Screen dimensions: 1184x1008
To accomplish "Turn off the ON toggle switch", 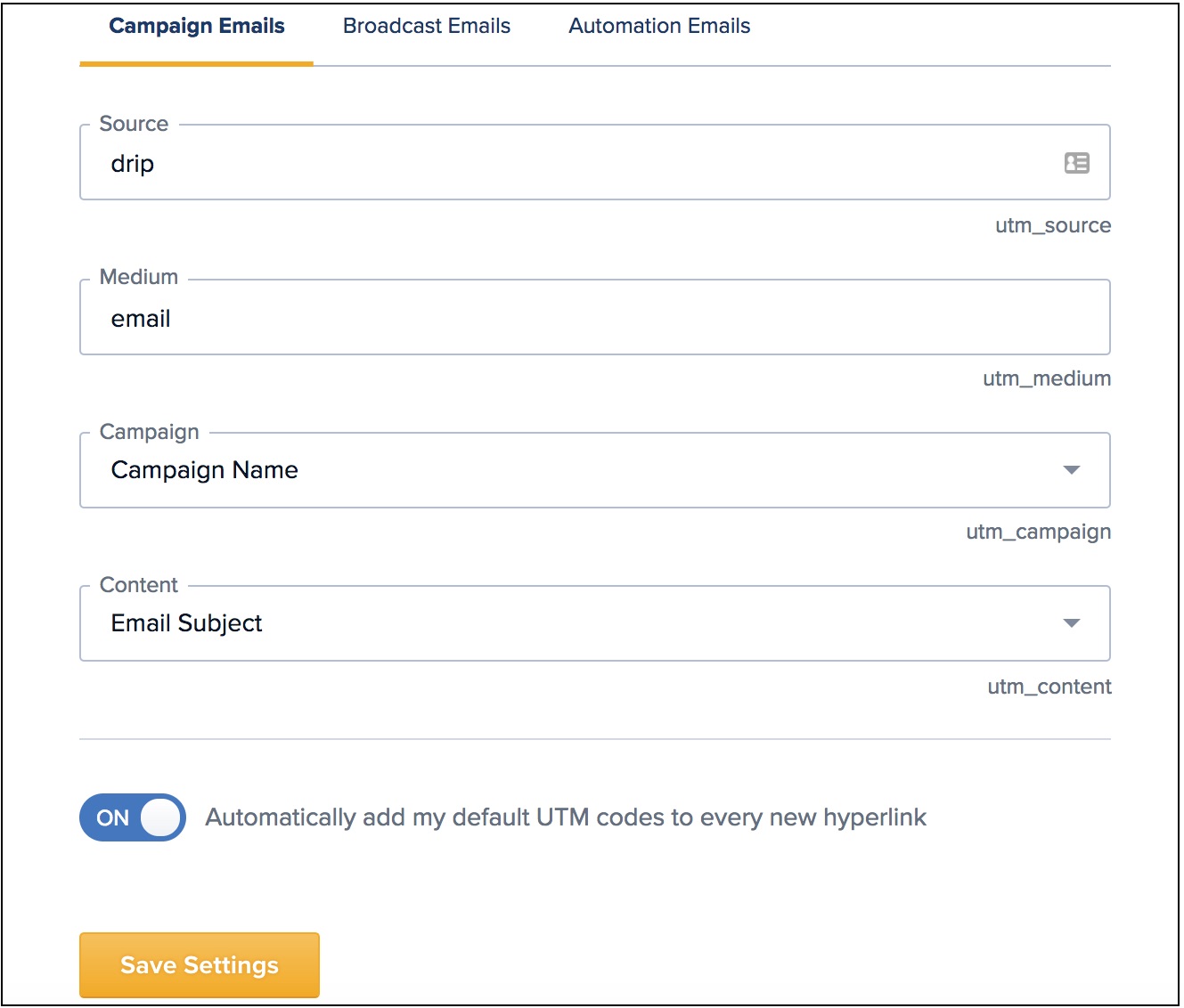I will coord(133,817).
